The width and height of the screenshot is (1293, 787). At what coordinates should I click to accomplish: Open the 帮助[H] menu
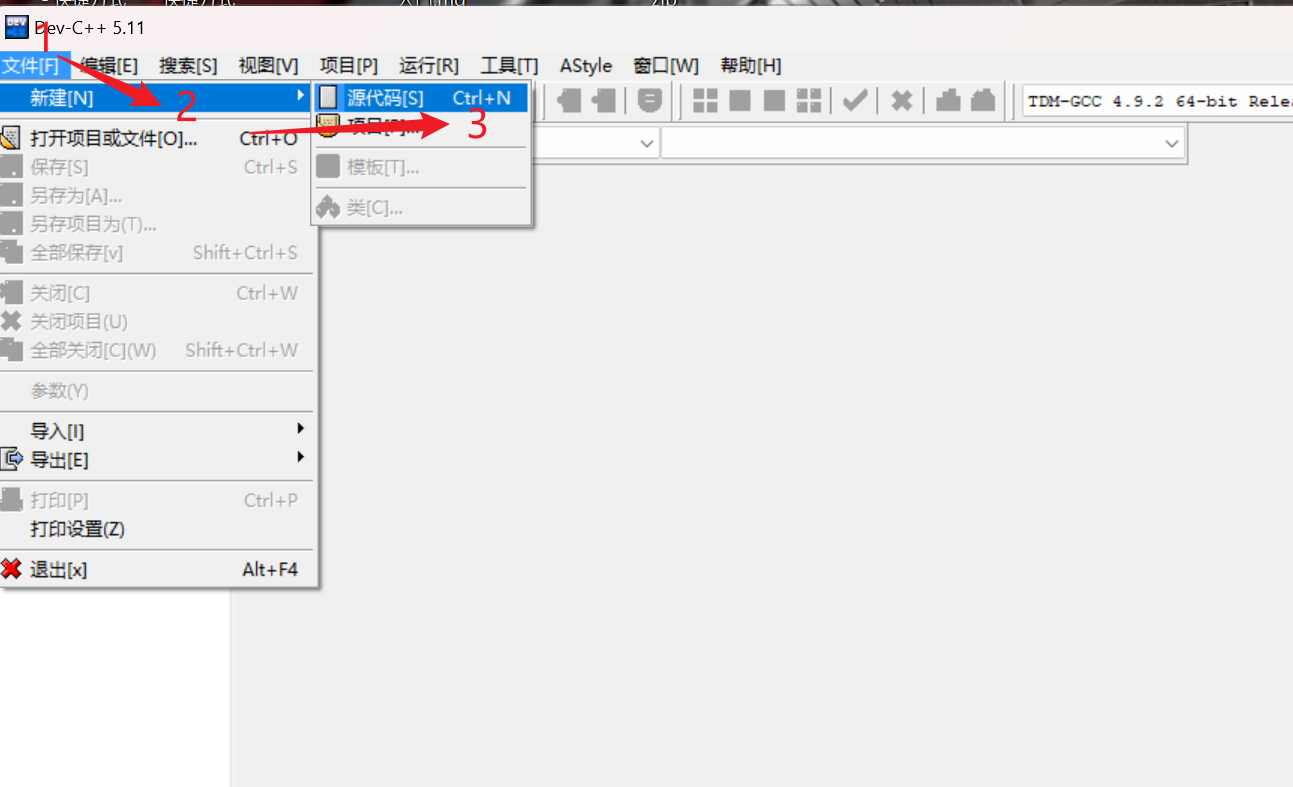[x=750, y=66]
